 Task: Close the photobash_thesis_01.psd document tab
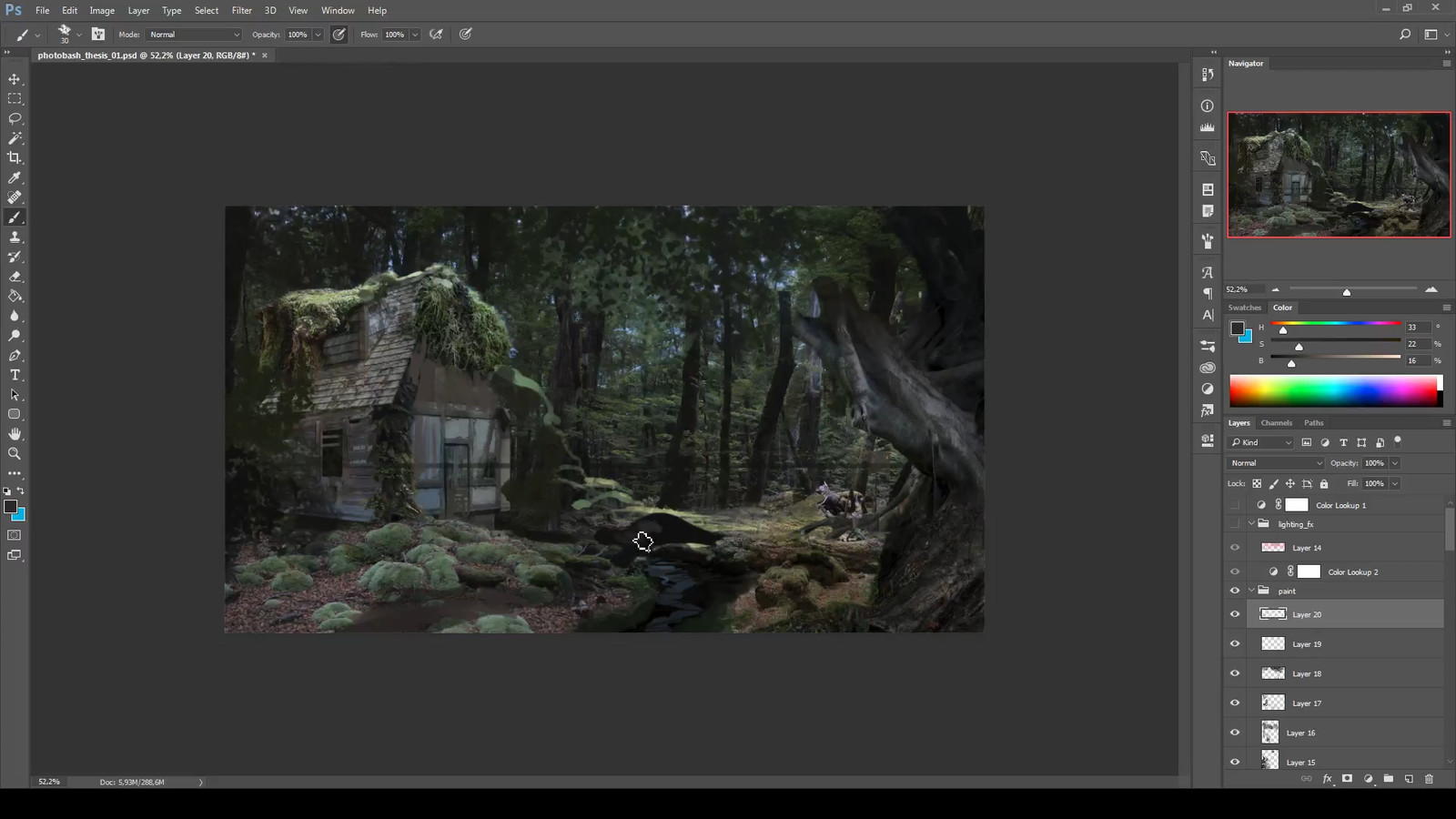(x=265, y=56)
